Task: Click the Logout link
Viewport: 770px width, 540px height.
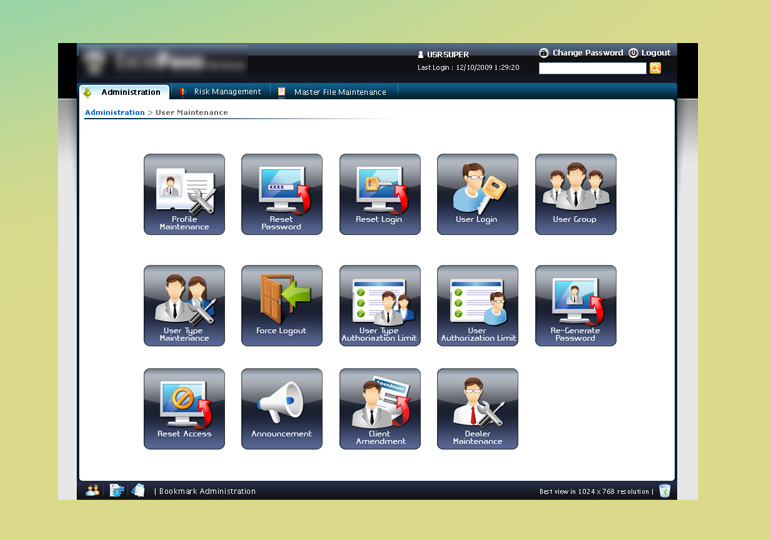Action: 655,53
